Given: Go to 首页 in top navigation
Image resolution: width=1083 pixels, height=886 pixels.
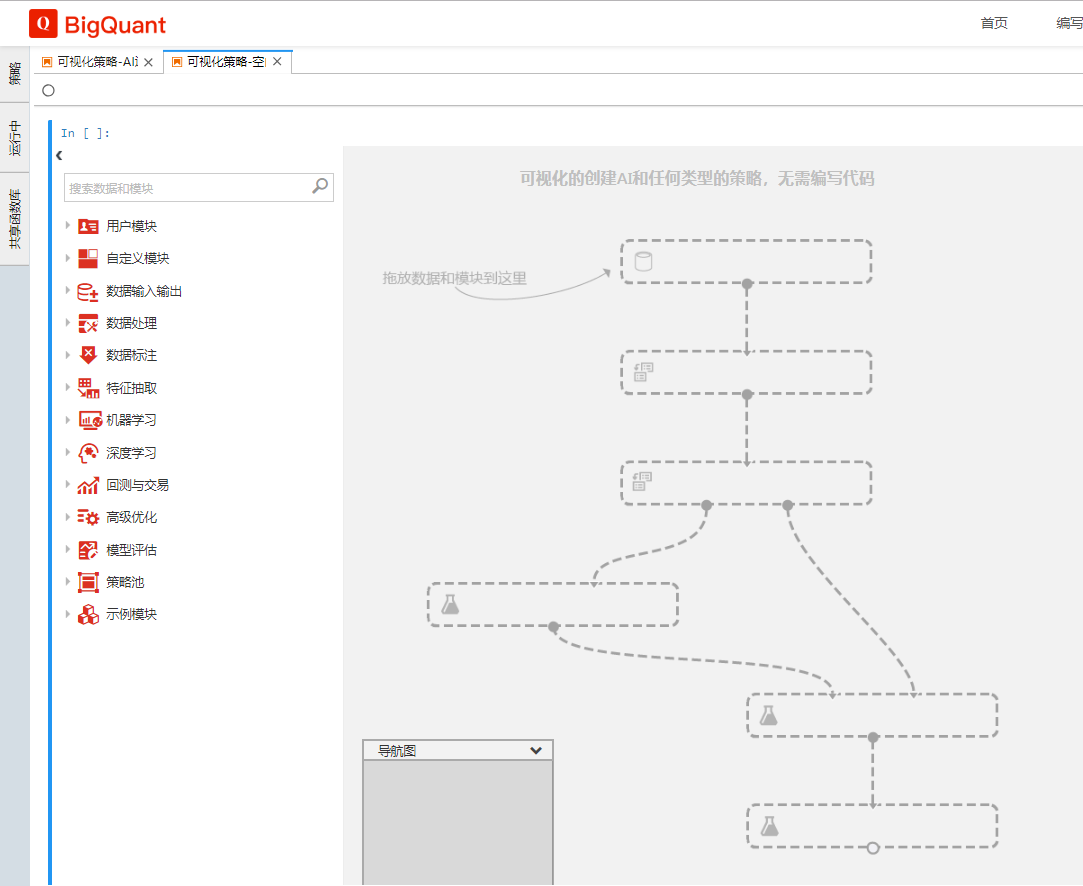Looking at the screenshot, I should [994, 23].
